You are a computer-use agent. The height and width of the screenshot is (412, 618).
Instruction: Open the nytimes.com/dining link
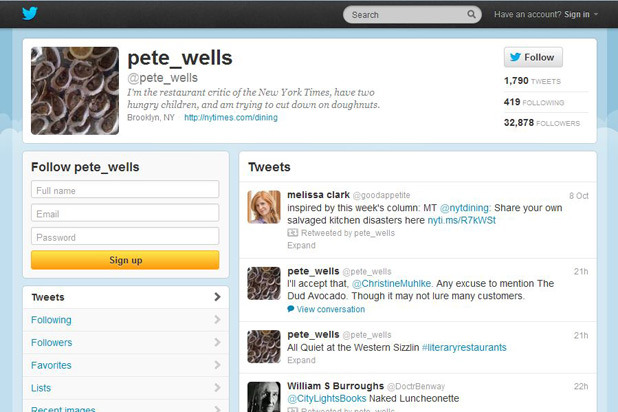[x=231, y=117]
